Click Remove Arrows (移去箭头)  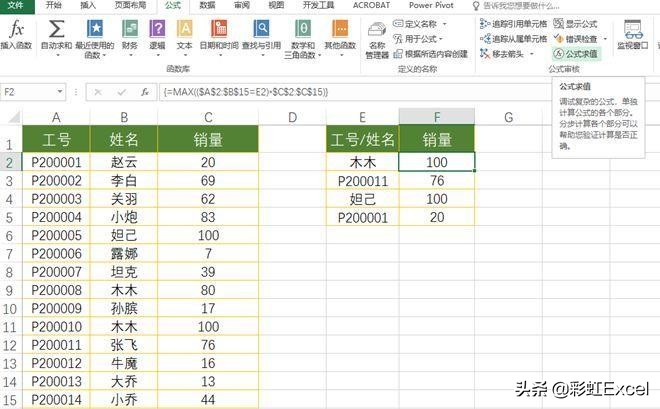coord(502,54)
